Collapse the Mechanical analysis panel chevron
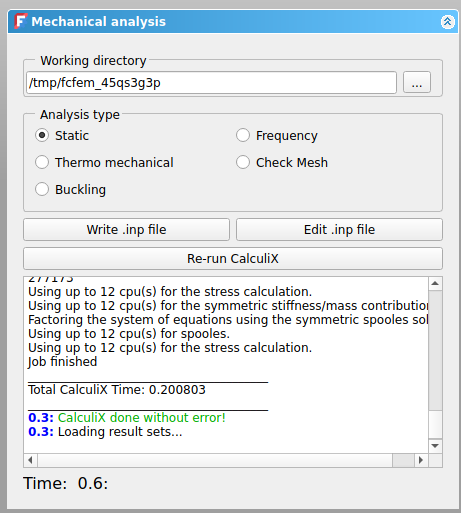The width and height of the screenshot is (461, 513). pyautogui.click(x=447, y=22)
